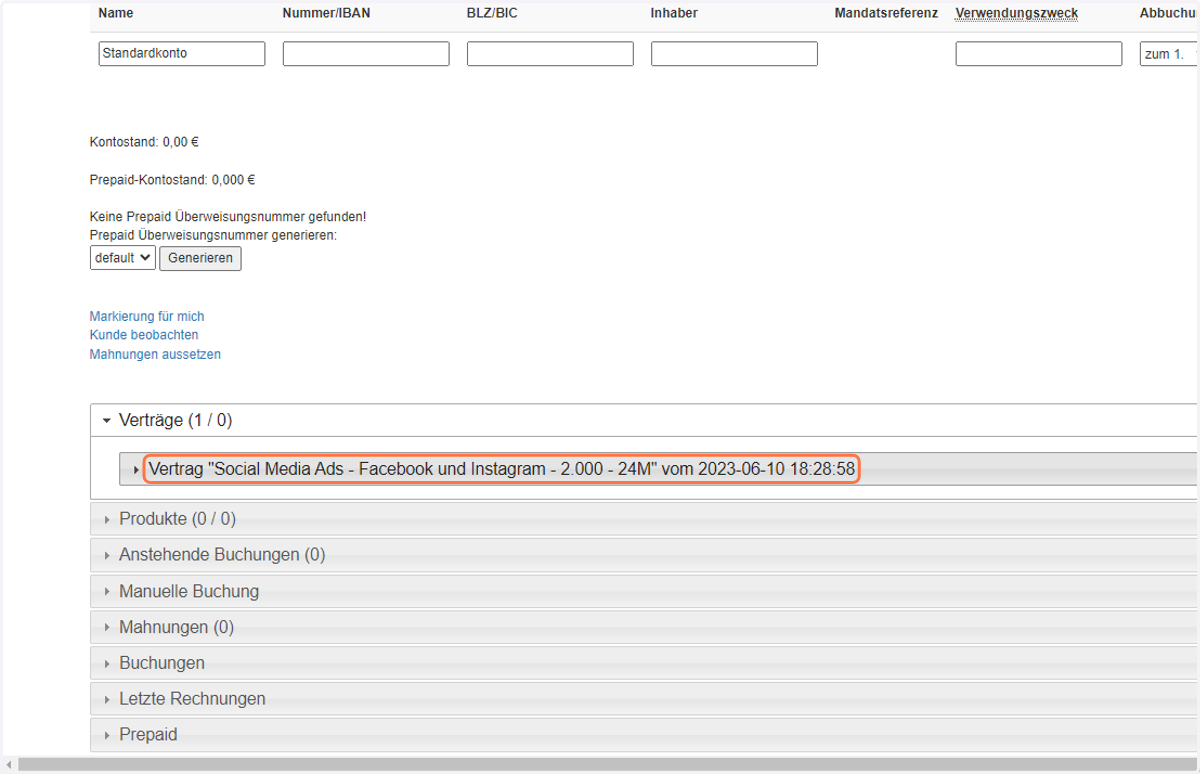Click the Verwendungszweck column header
Screen dimensions: 1200x774
(1017, 13)
